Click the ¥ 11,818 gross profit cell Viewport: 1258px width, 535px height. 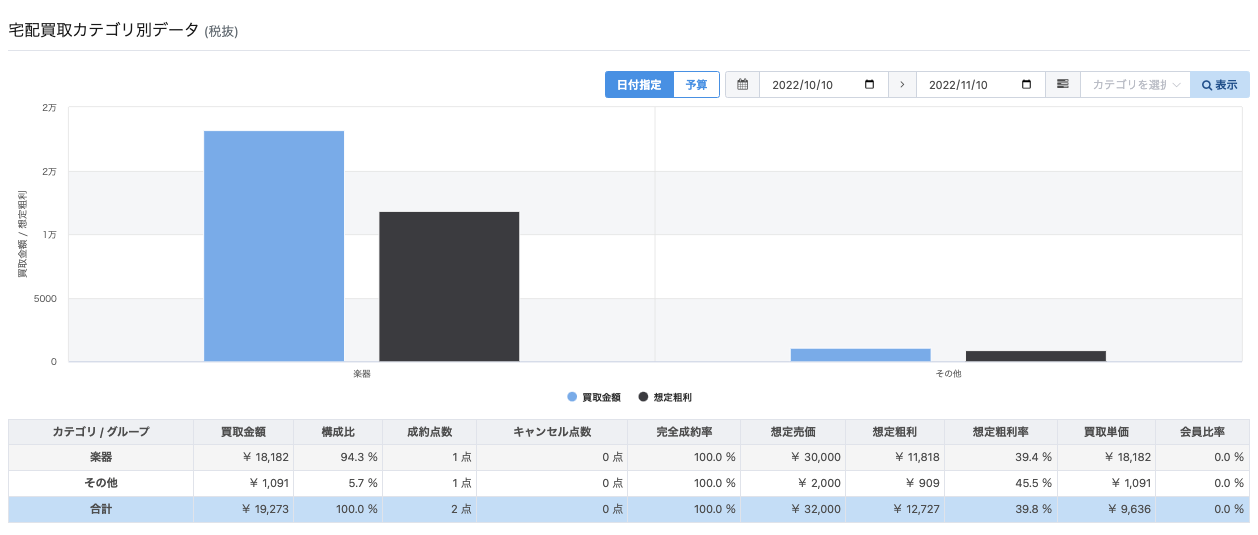click(x=895, y=457)
